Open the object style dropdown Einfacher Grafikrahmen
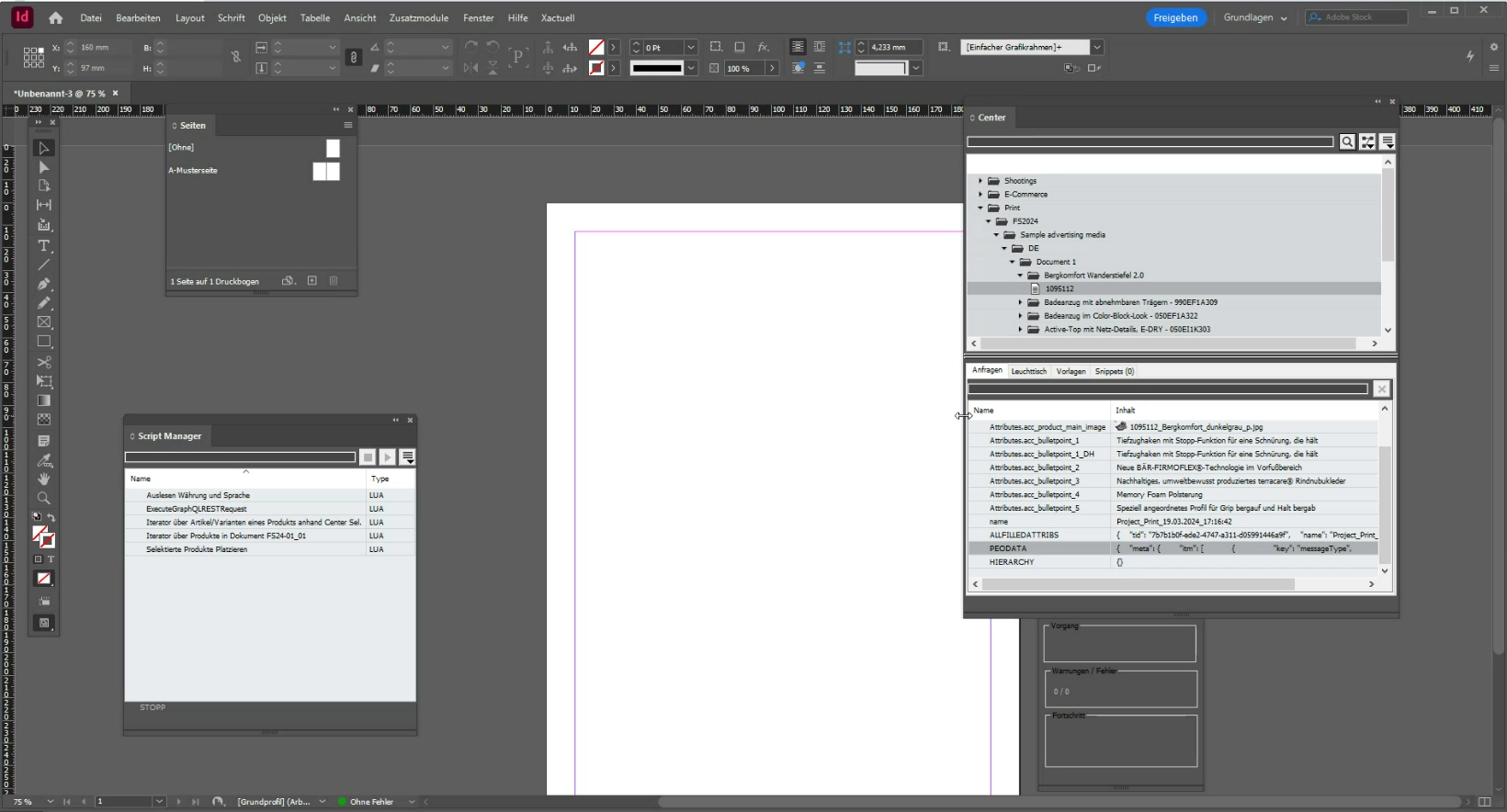This screenshot has width=1507, height=812. tap(1096, 47)
